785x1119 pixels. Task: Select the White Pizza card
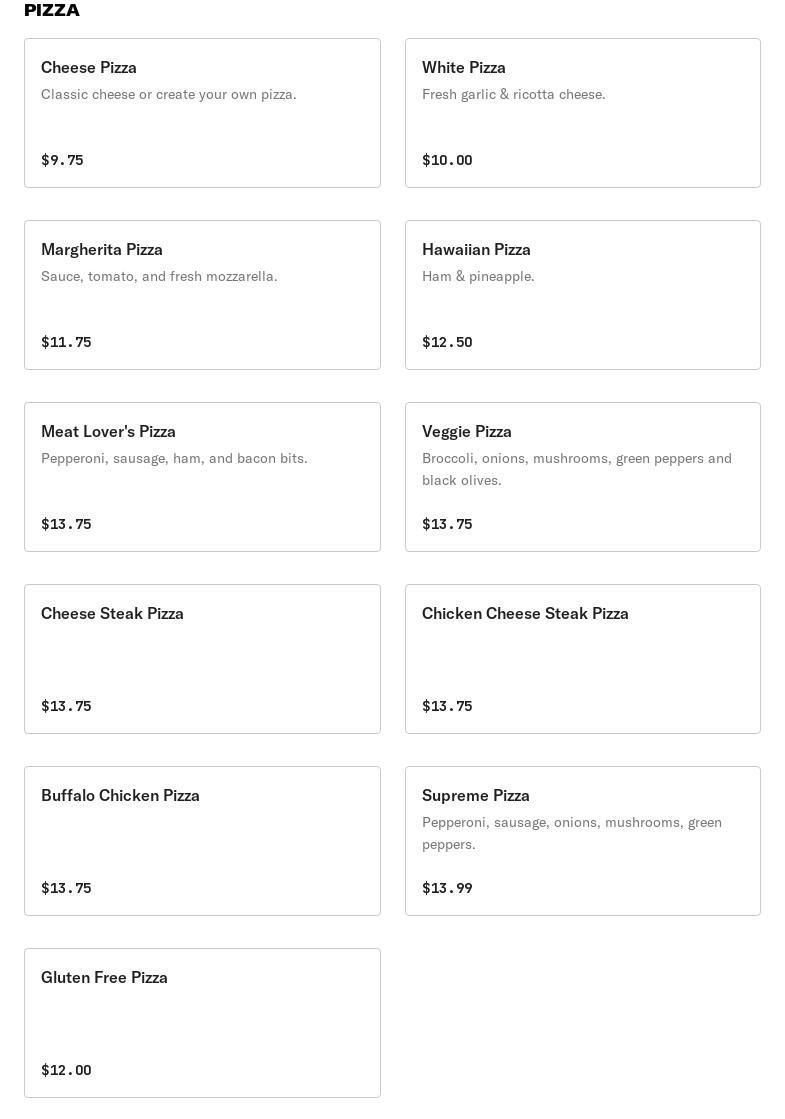582,113
